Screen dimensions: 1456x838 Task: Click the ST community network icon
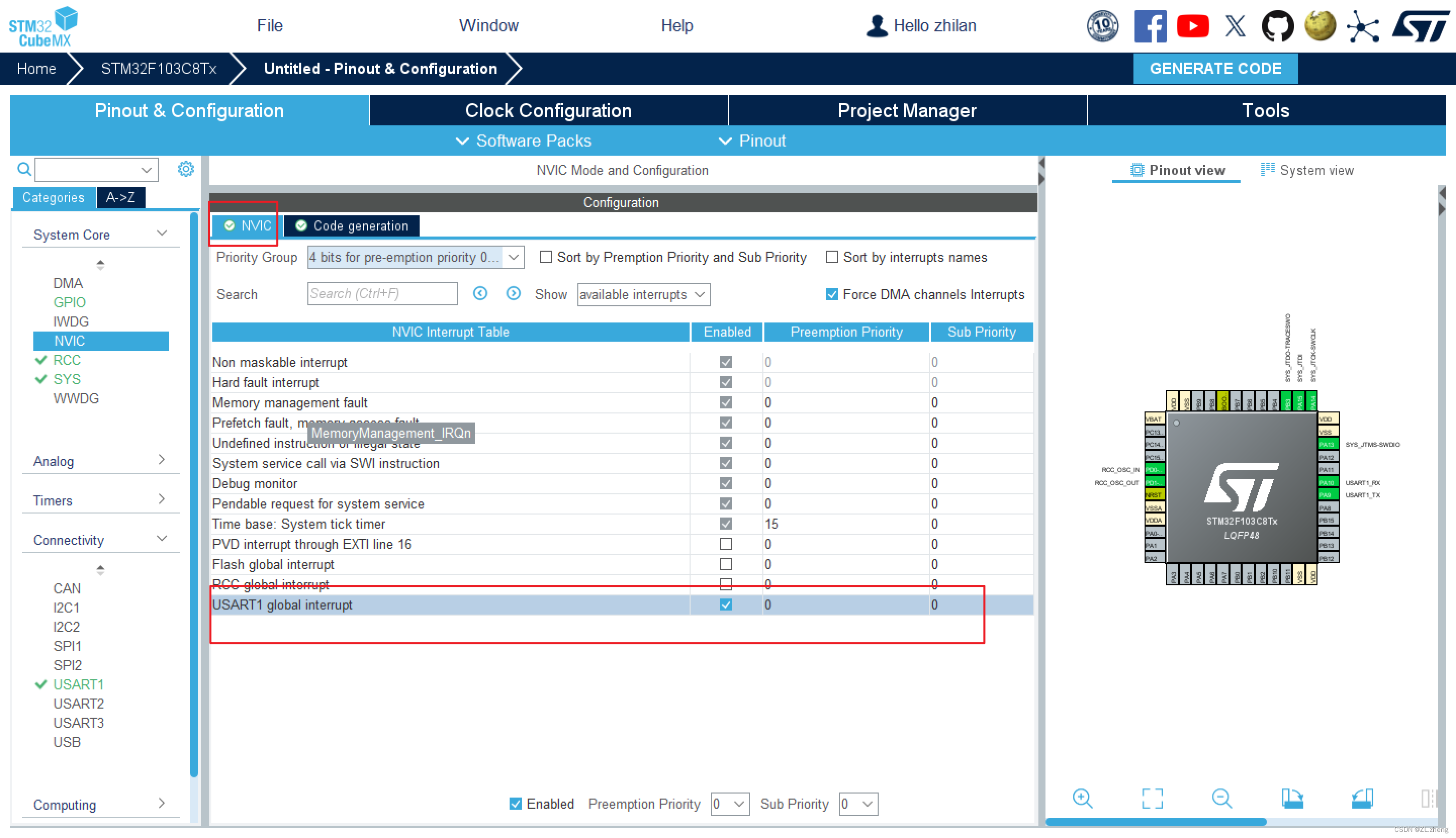coord(1363,26)
